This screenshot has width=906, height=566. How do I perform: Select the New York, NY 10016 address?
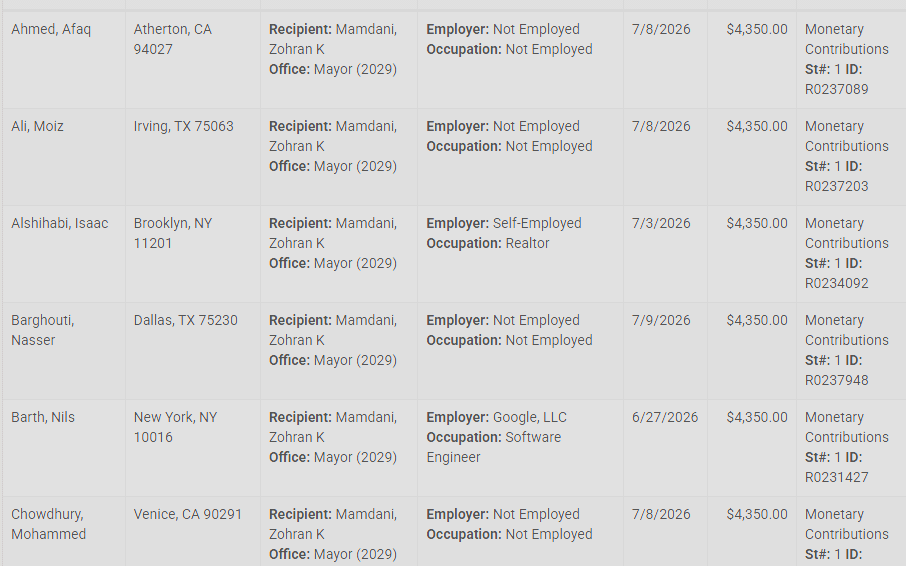coord(175,427)
